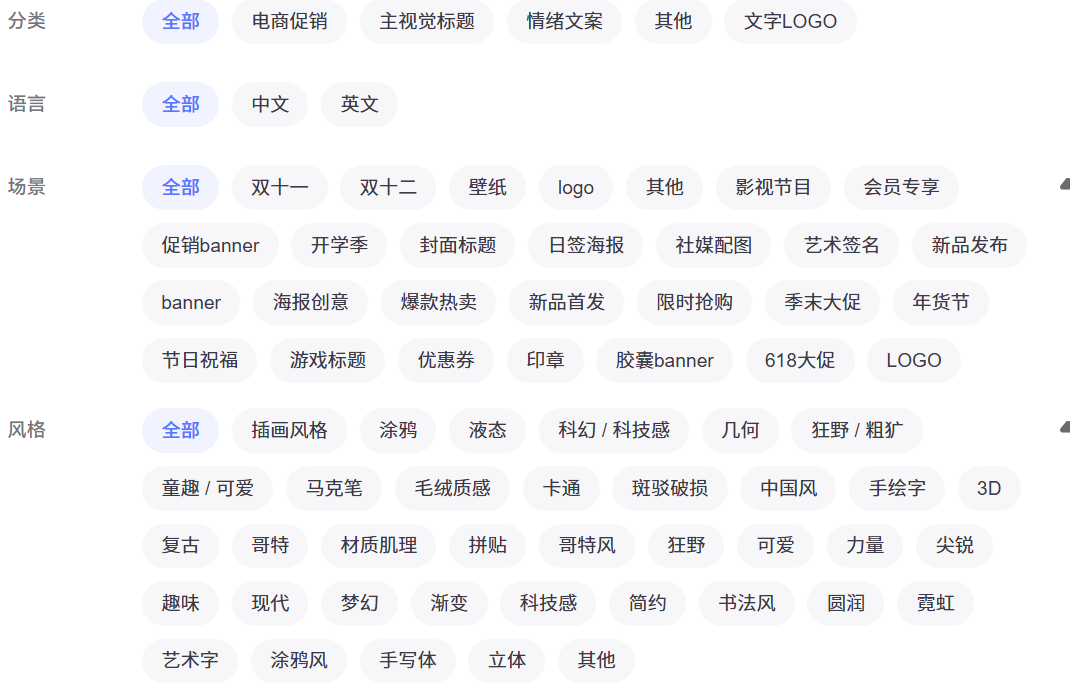Collapse the 场景 filter row arrow
This screenshot has height=698, width=1070.
coord(1064,184)
